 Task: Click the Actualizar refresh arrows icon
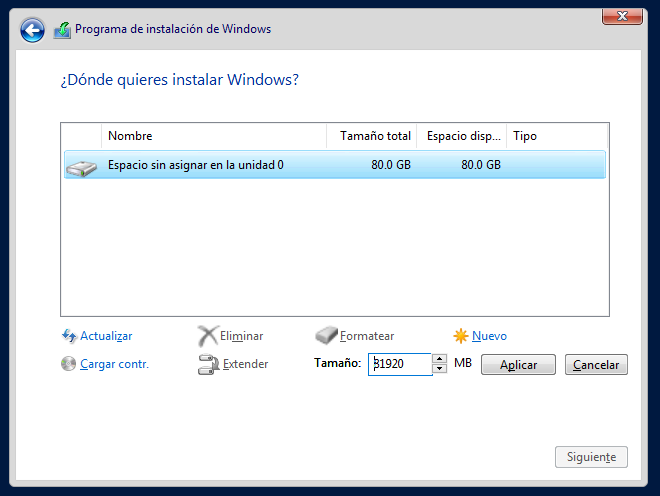click(69, 336)
